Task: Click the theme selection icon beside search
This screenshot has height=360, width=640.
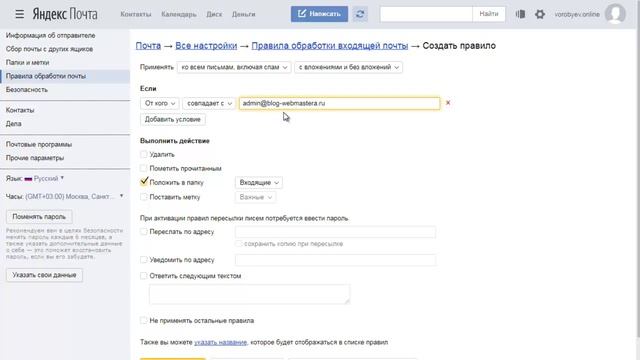Action: coord(520,14)
